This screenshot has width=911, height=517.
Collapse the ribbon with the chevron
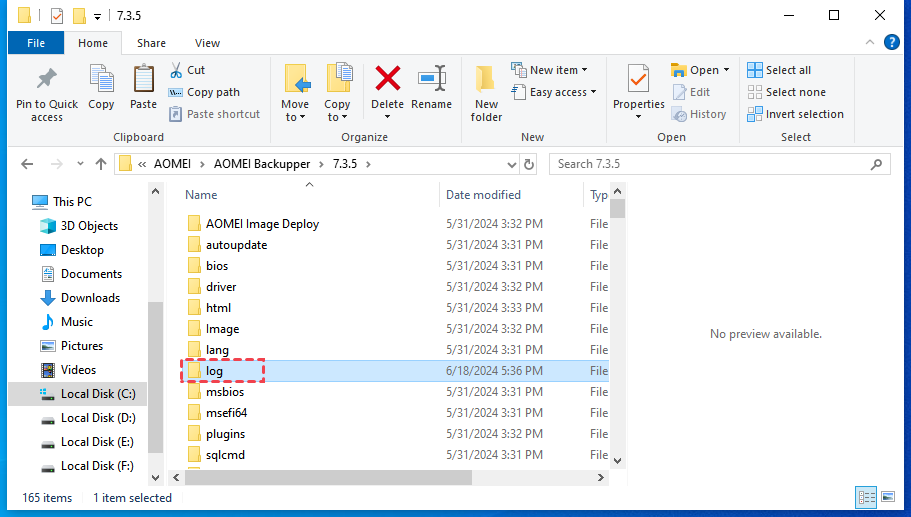870,42
